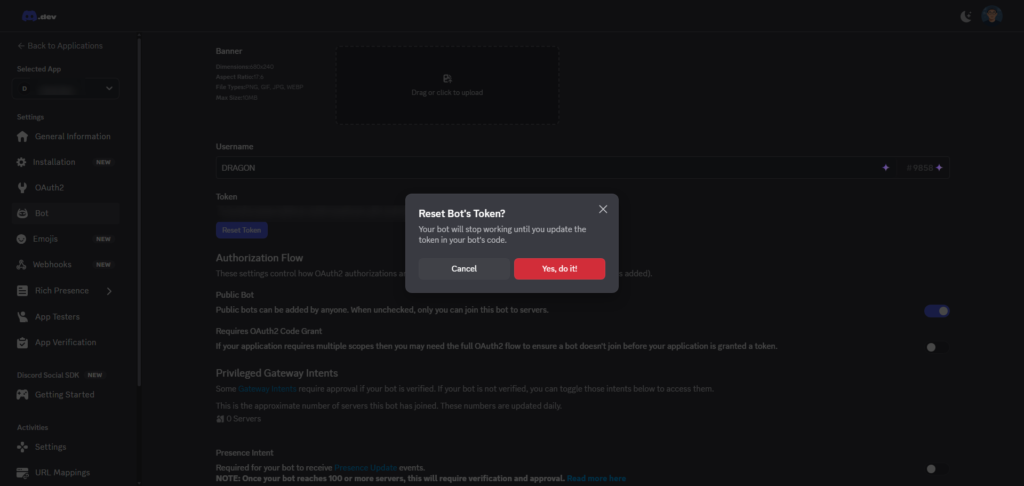Click the "Privileged Gateway Intents" heading
The height and width of the screenshot is (486, 1024).
point(277,373)
